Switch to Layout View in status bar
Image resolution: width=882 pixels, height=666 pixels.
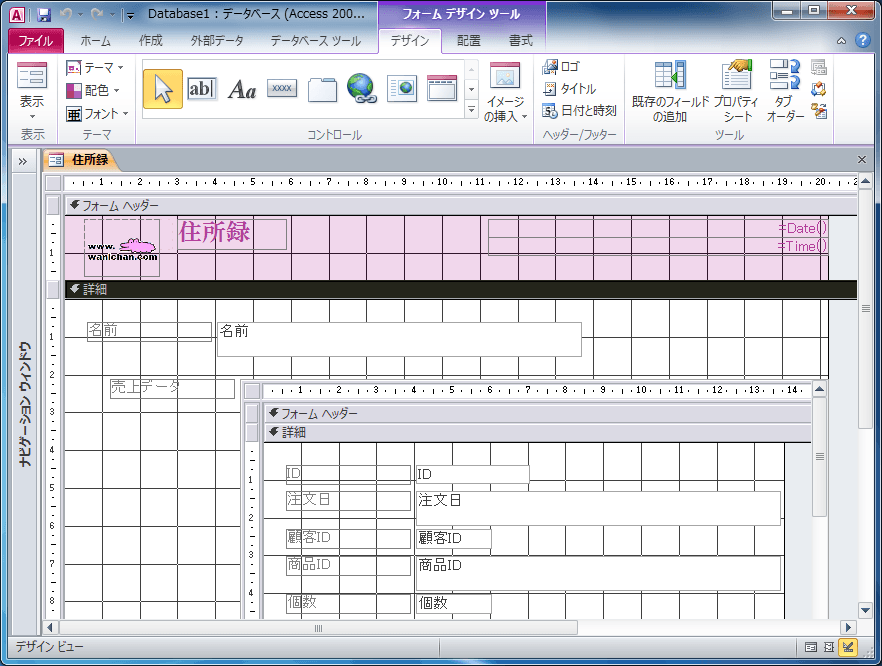pyautogui.click(x=829, y=647)
